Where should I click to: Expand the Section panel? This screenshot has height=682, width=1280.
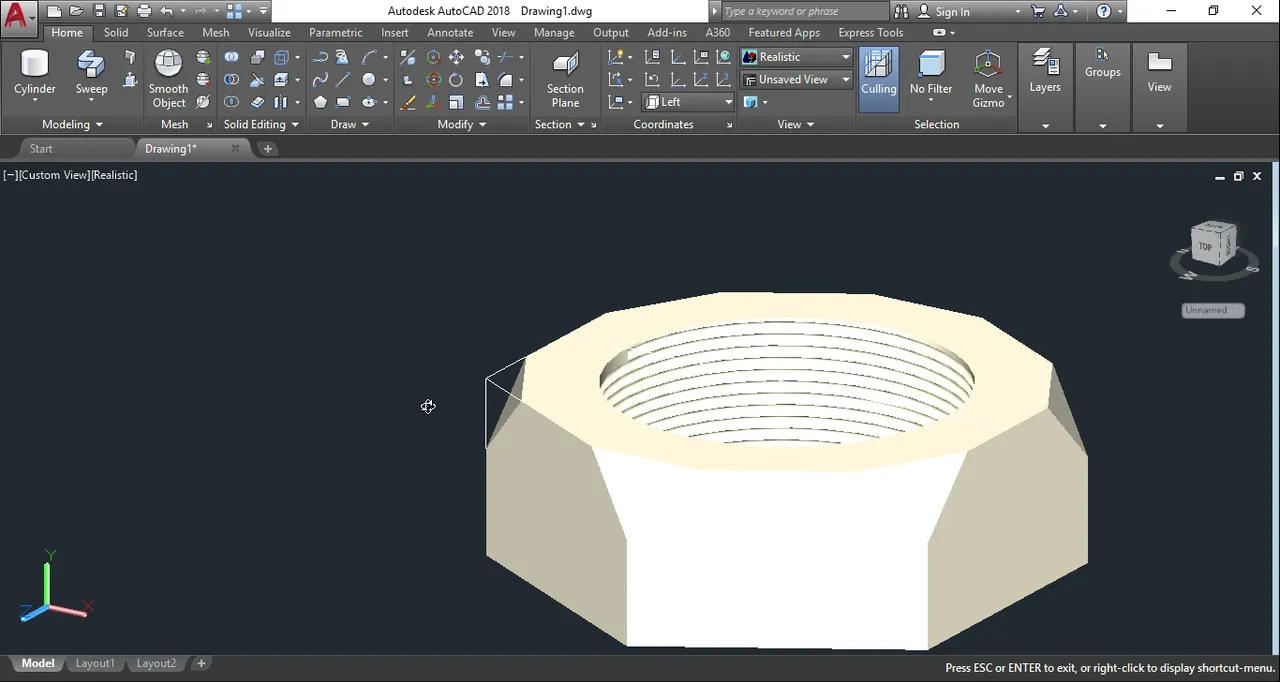559,124
